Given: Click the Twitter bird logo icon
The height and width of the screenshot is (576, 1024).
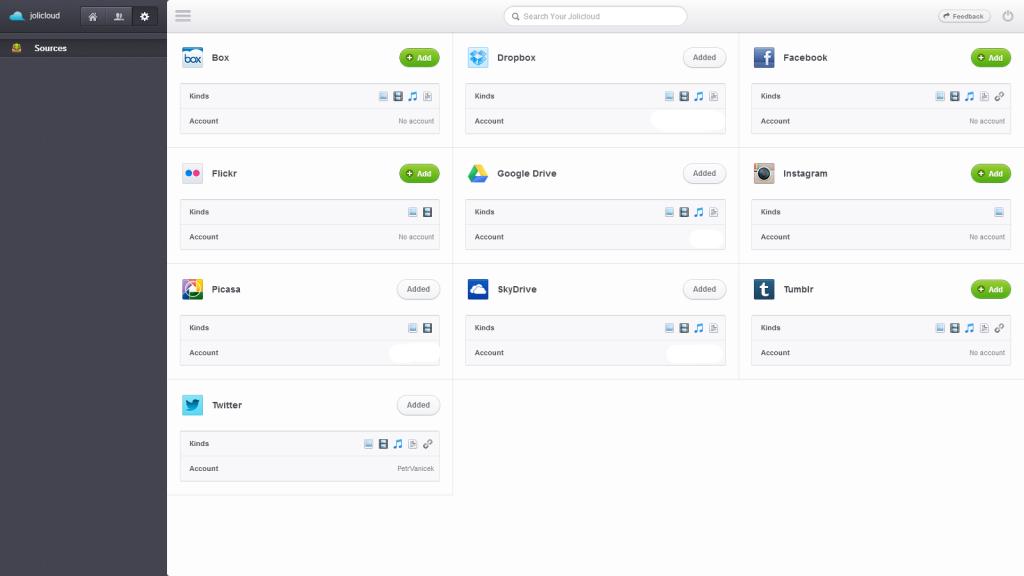Looking at the screenshot, I should click(x=193, y=405).
